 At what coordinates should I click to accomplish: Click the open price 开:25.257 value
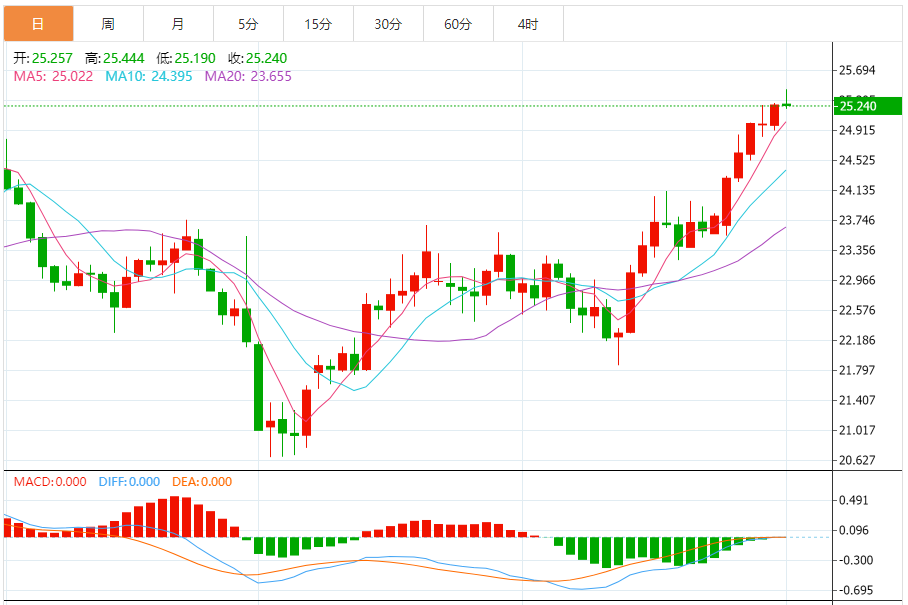point(43,58)
